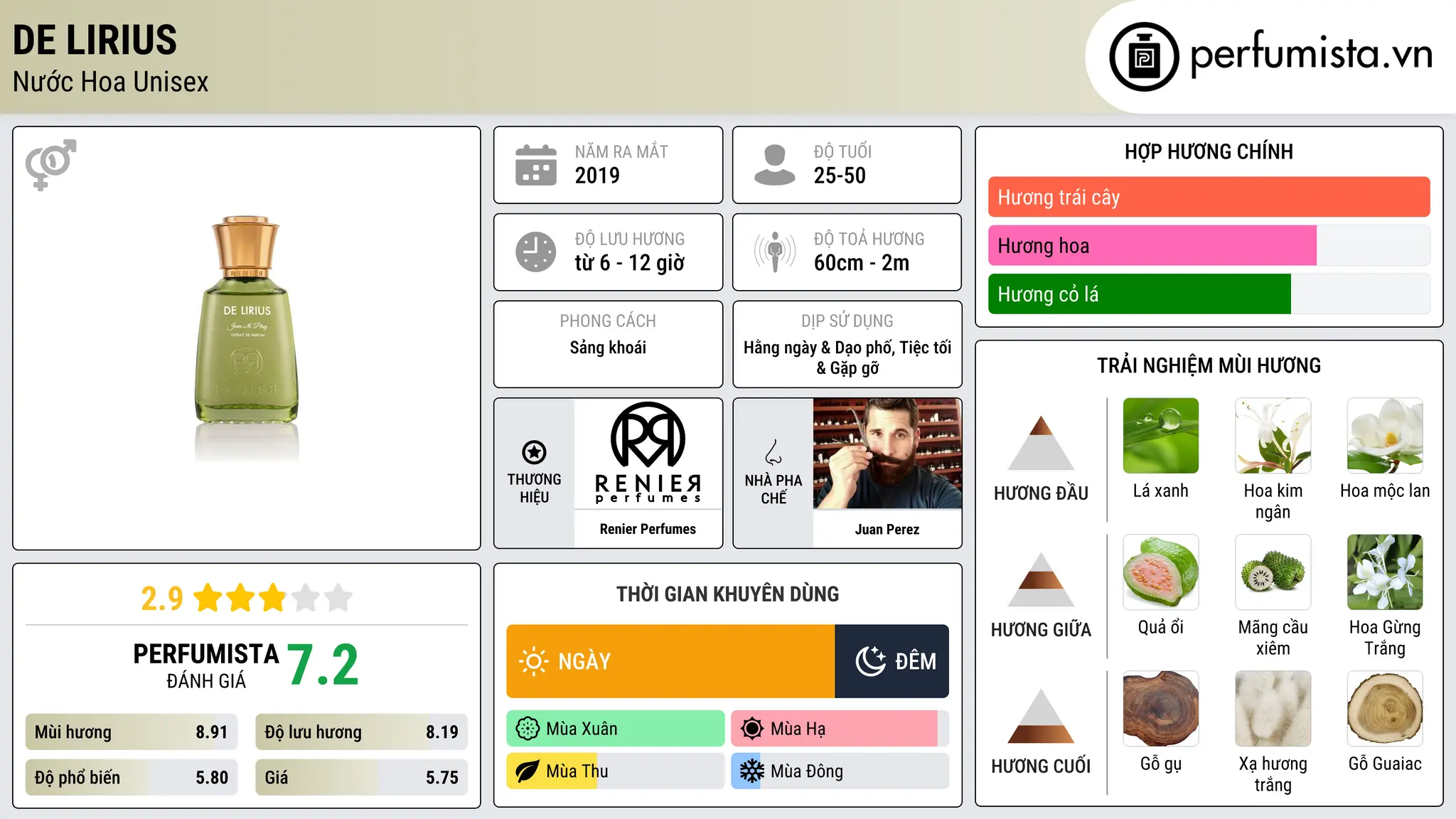The image size is (1456, 819).
Task: Click the snowflake icon for Mùa Đông
Action: click(x=752, y=771)
